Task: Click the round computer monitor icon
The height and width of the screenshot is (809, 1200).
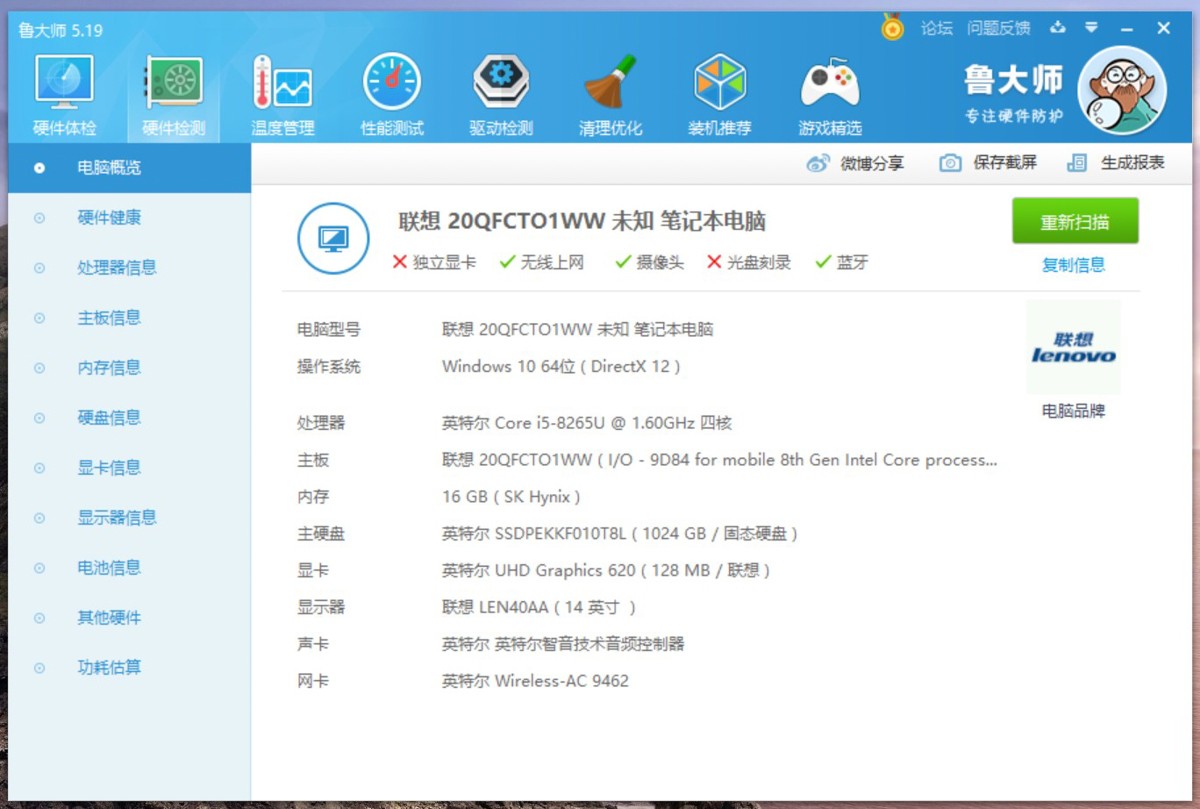Action: pos(333,238)
